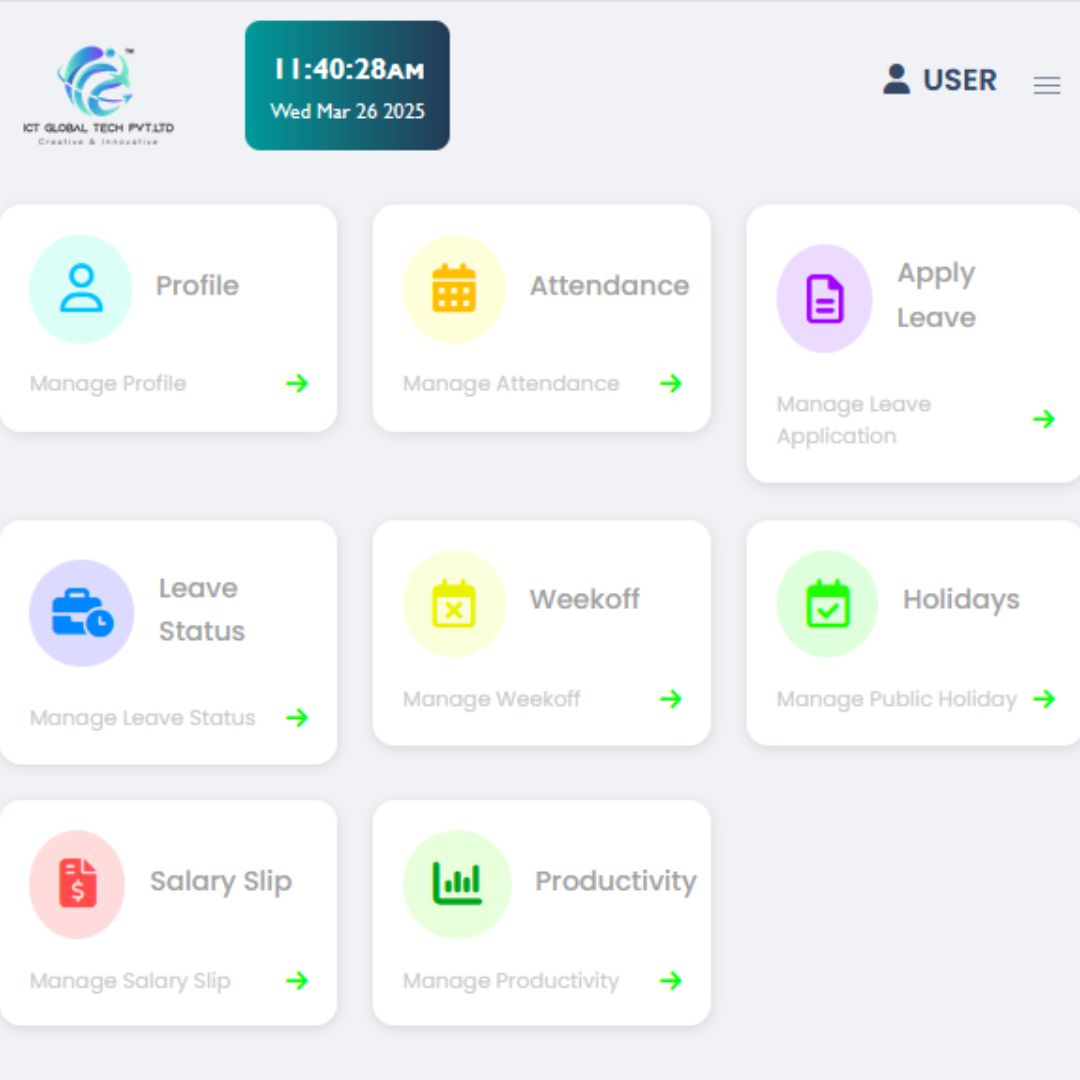The width and height of the screenshot is (1080, 1080).
Task: Open the red Salary Slip dollar icon
Action: 78,883
